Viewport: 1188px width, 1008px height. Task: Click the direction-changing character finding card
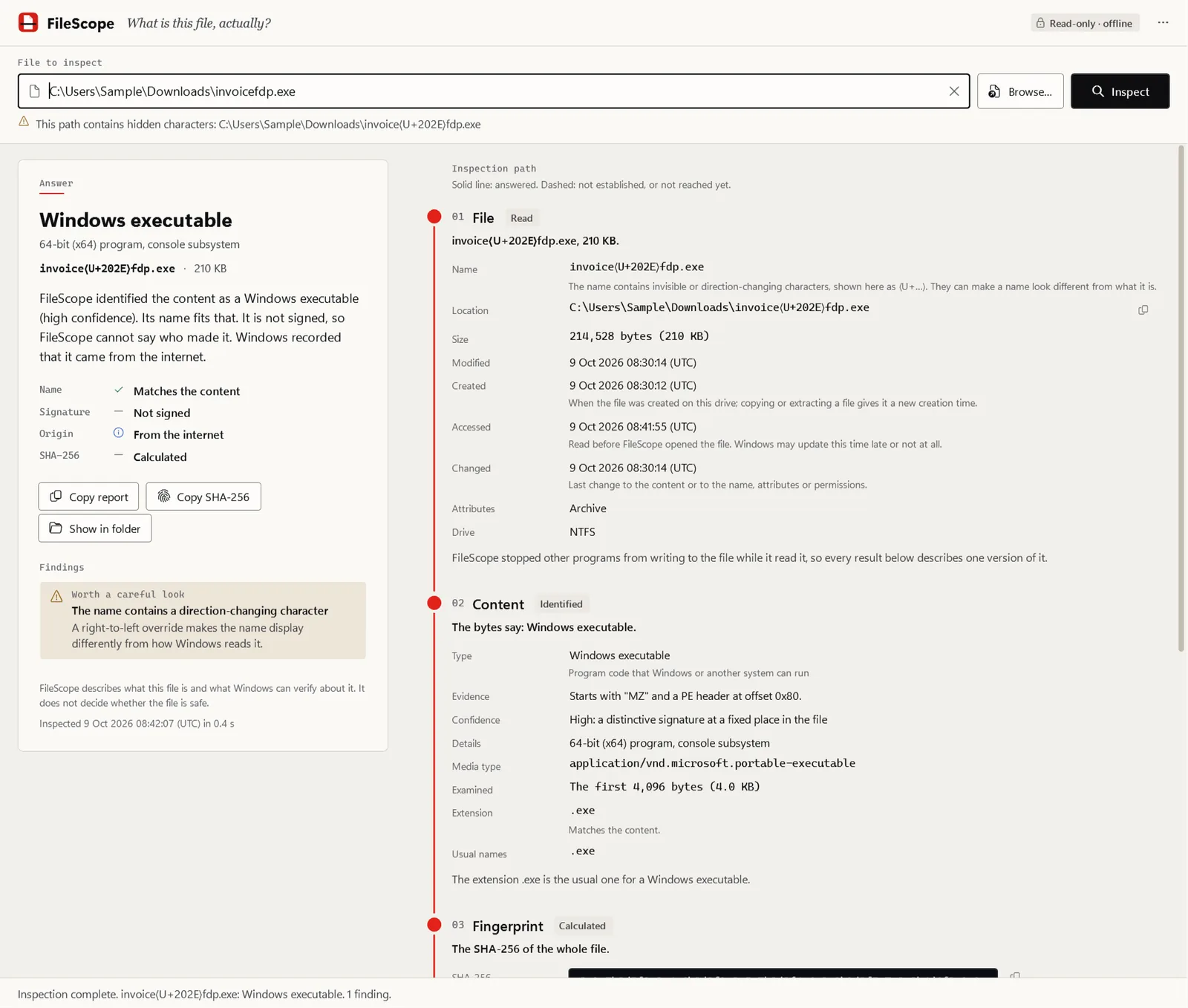(203, 621)
